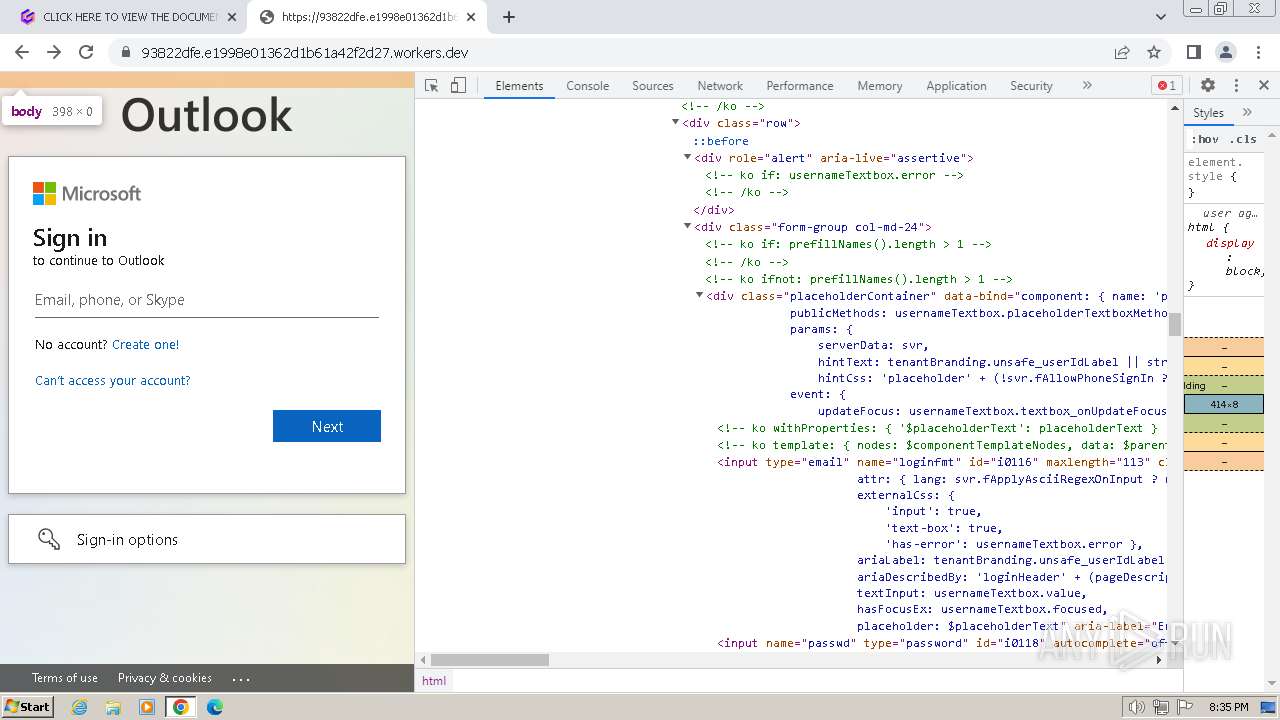Click the Next button
This screenshot has width=1280, height=720.
[327, 426]
